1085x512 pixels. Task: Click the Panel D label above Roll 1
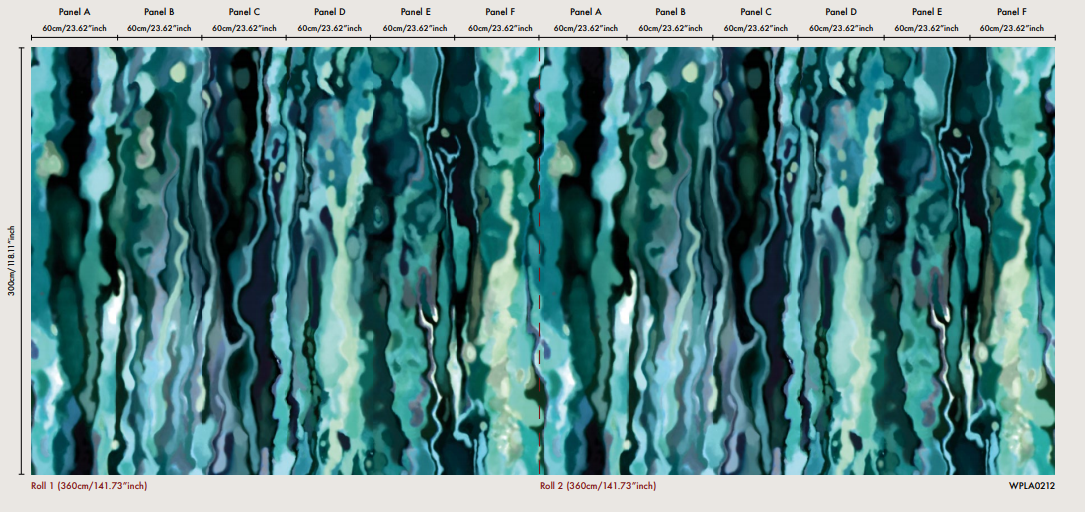point(329,12)
